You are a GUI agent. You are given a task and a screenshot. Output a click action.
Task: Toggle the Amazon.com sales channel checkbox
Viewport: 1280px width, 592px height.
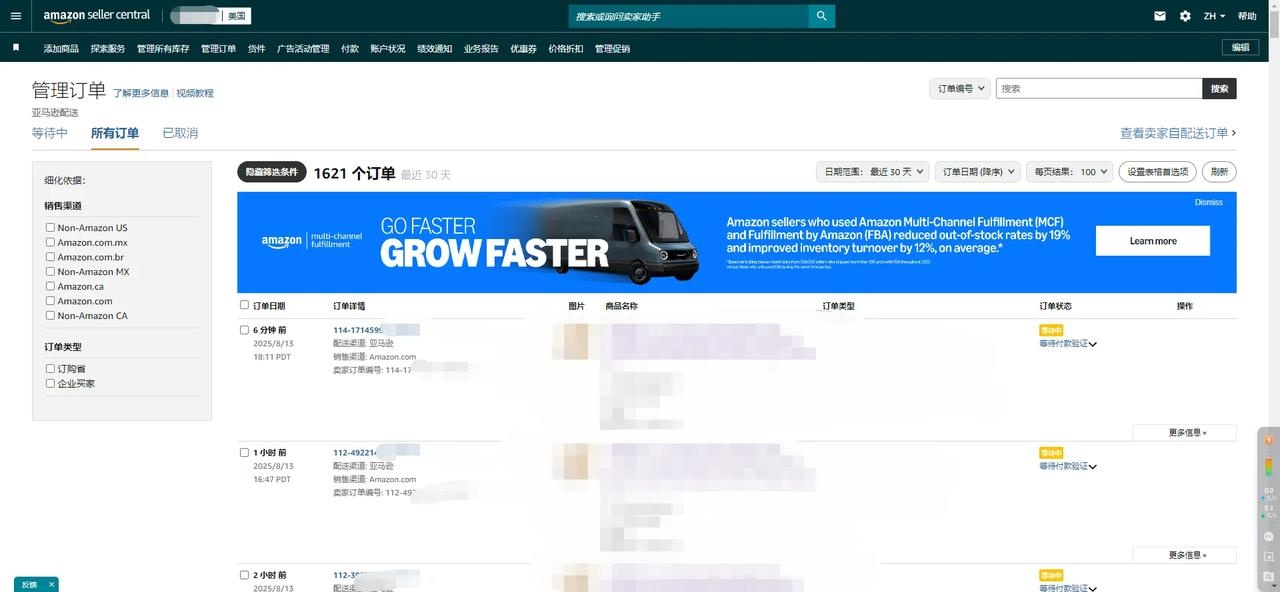coord(50,300)
